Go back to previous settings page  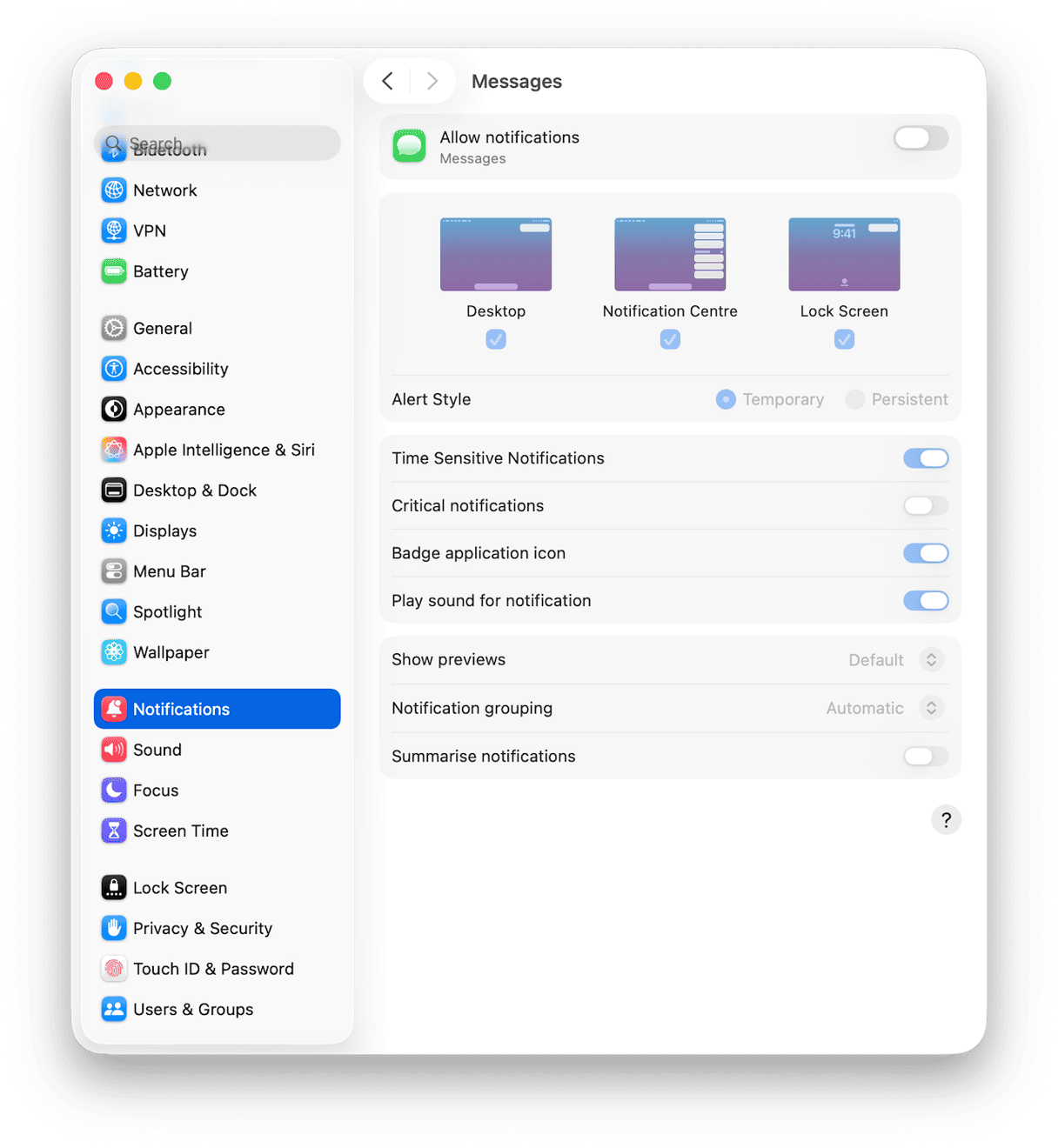388,82
